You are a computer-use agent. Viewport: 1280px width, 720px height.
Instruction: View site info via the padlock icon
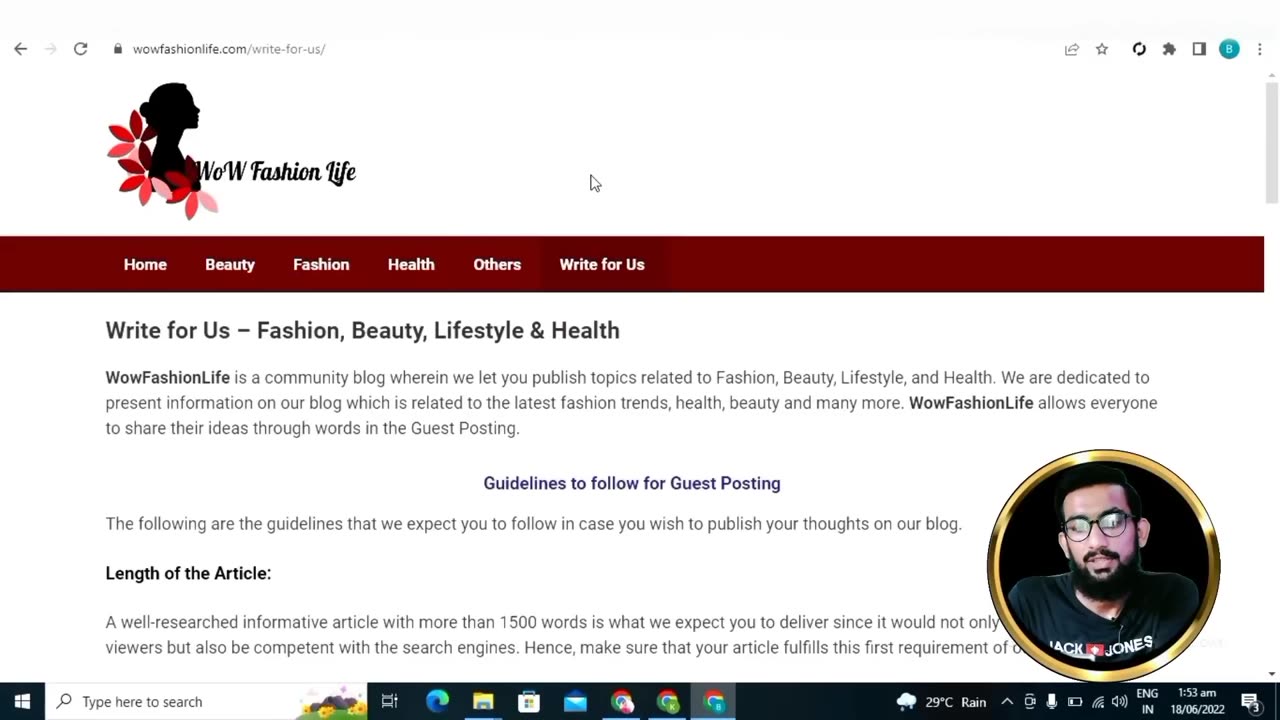pos(118,49)
